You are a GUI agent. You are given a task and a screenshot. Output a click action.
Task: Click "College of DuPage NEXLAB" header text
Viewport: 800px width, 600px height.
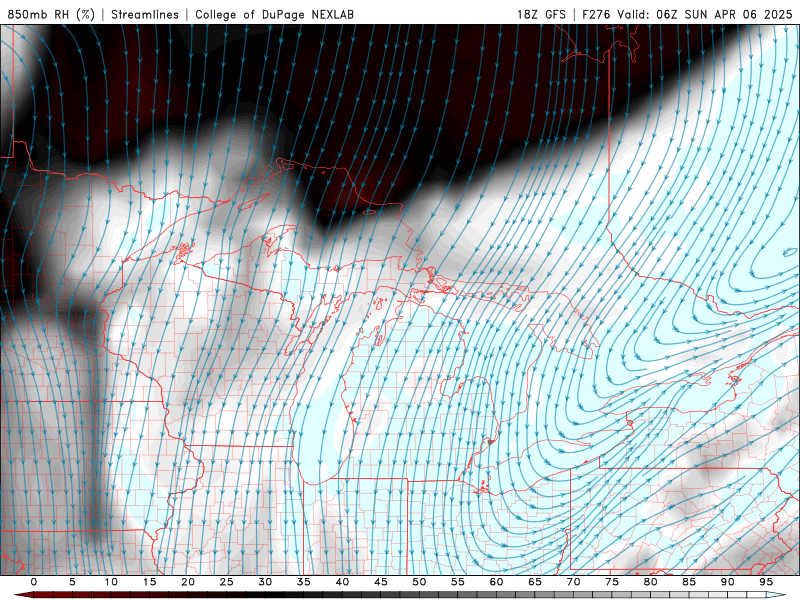point(274,14)
